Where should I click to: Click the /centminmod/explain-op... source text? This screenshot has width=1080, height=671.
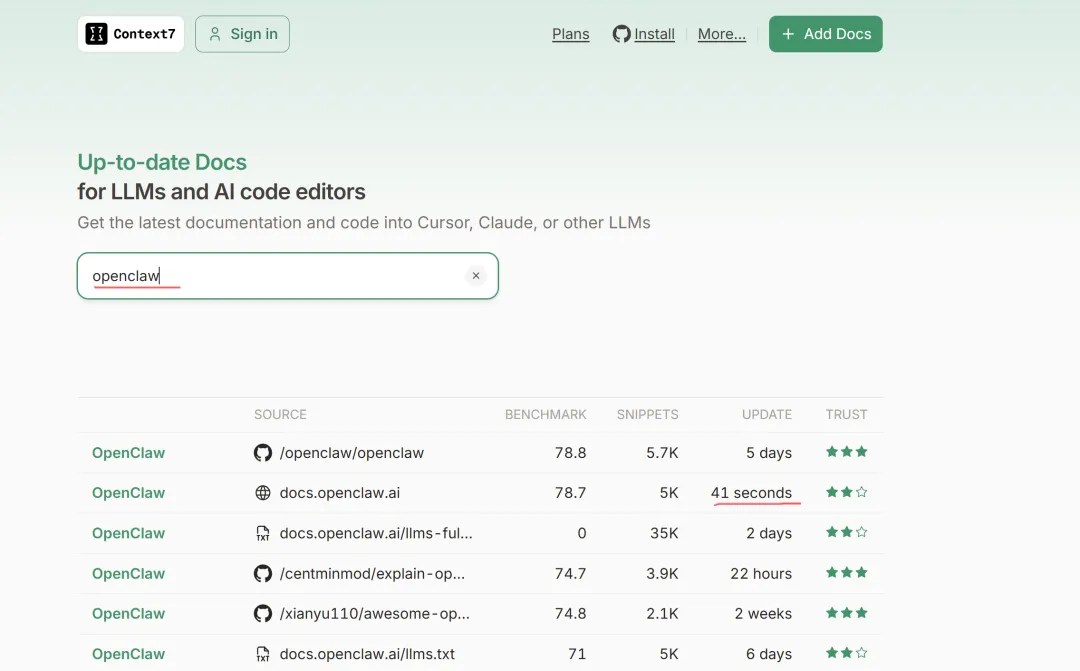pyautogui.click(x=372, y=573)
